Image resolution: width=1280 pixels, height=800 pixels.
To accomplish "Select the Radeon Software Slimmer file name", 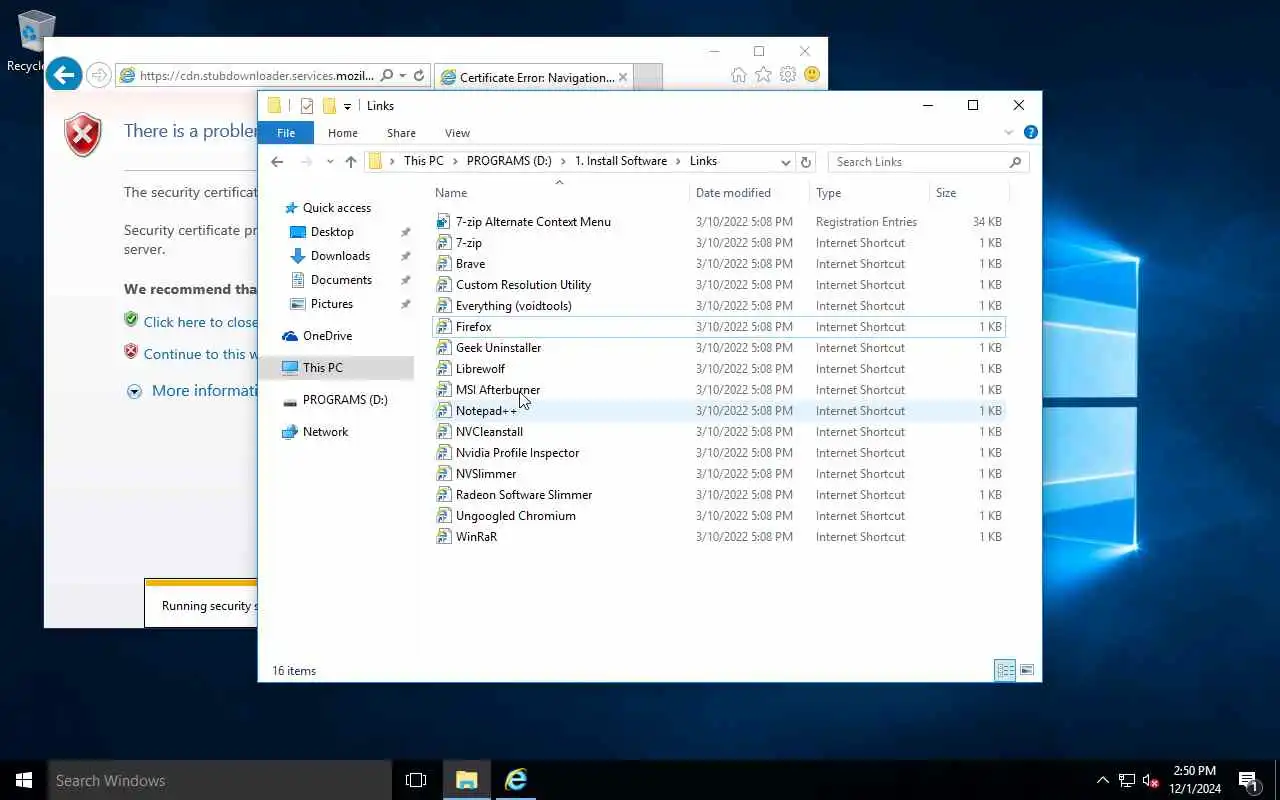I will (x=524, y=495).
